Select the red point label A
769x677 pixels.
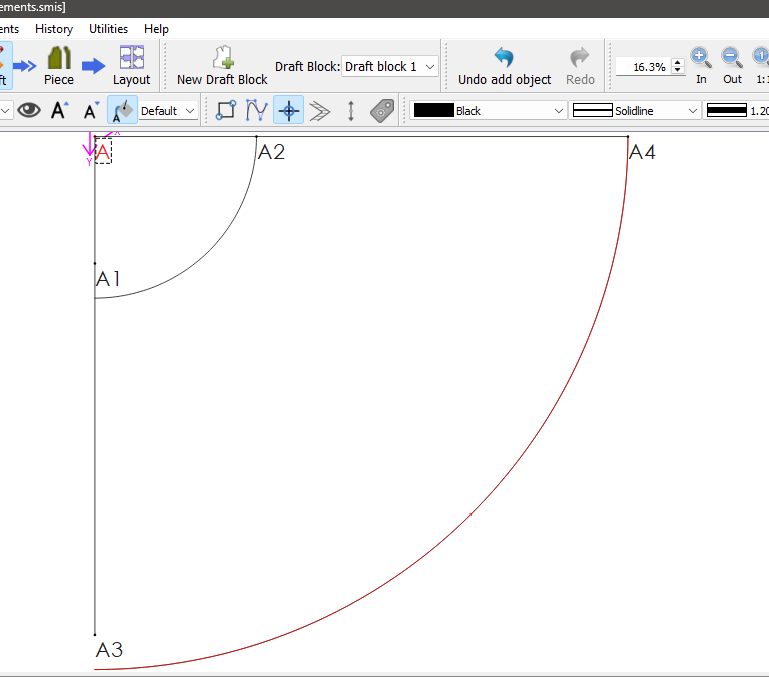(103, 152)
